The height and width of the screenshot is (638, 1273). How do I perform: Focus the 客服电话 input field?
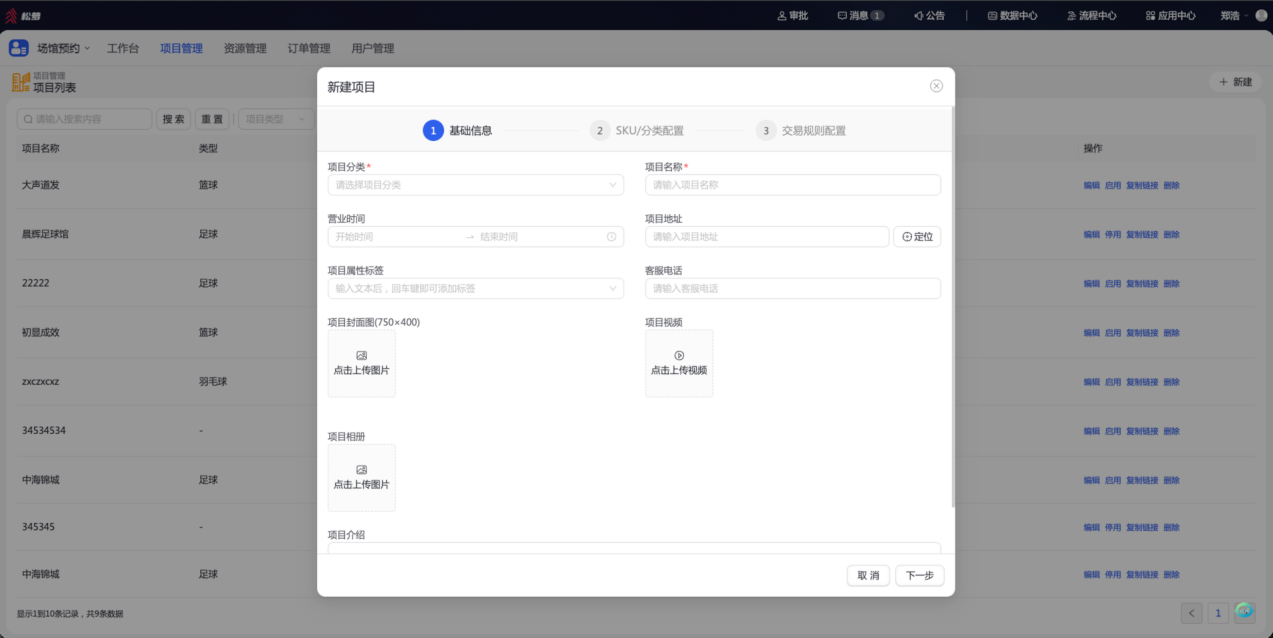point(793,288)
